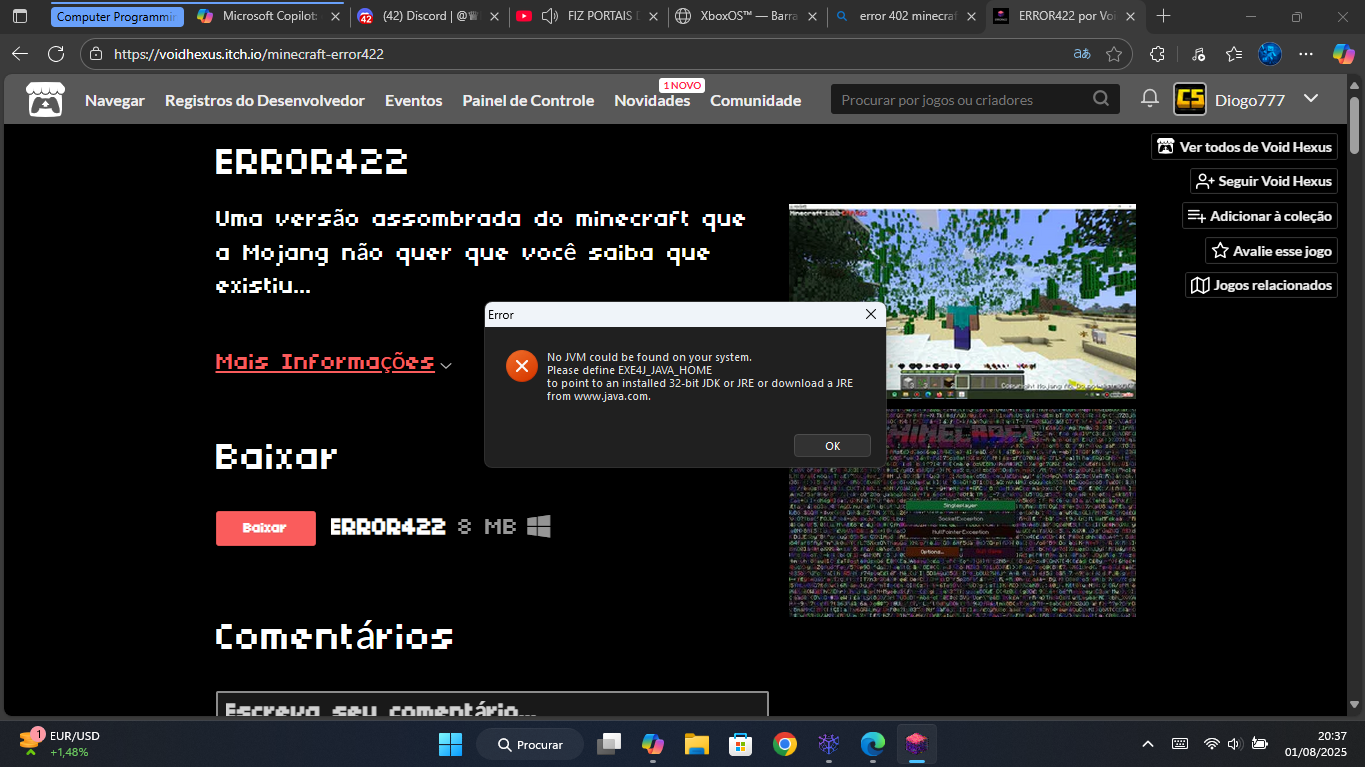Open Task View in the taskbar

pyautogui.click(x=609, y=744)
